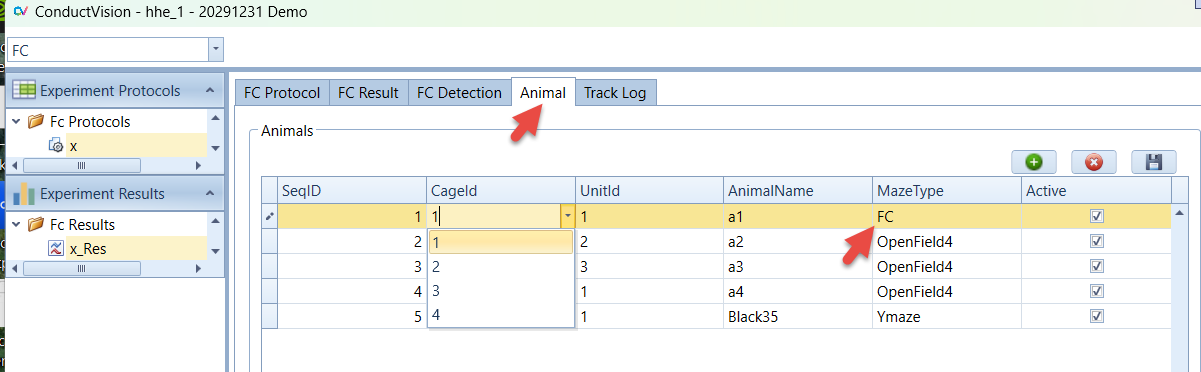1201x372 pixels.
Task: Open the FC Detection tab
Action: coord(459,92)
